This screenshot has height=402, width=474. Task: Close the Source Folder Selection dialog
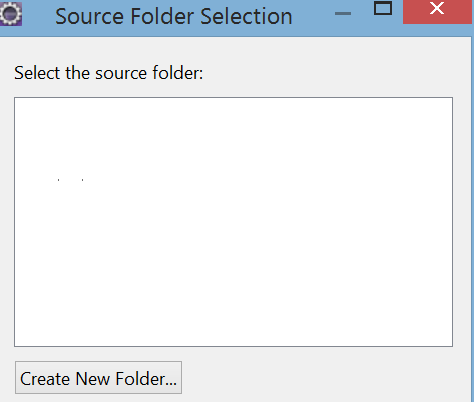coord(437,12)
